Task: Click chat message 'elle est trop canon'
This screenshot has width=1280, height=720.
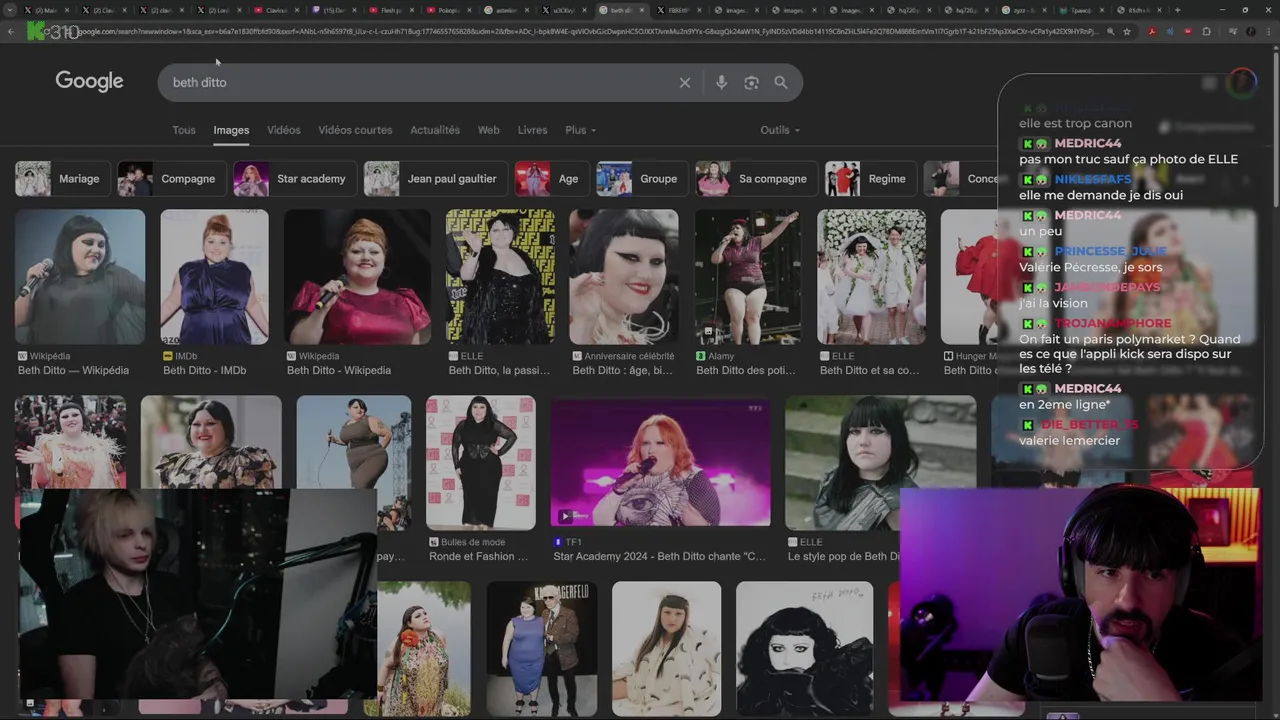Action: 1075,124
